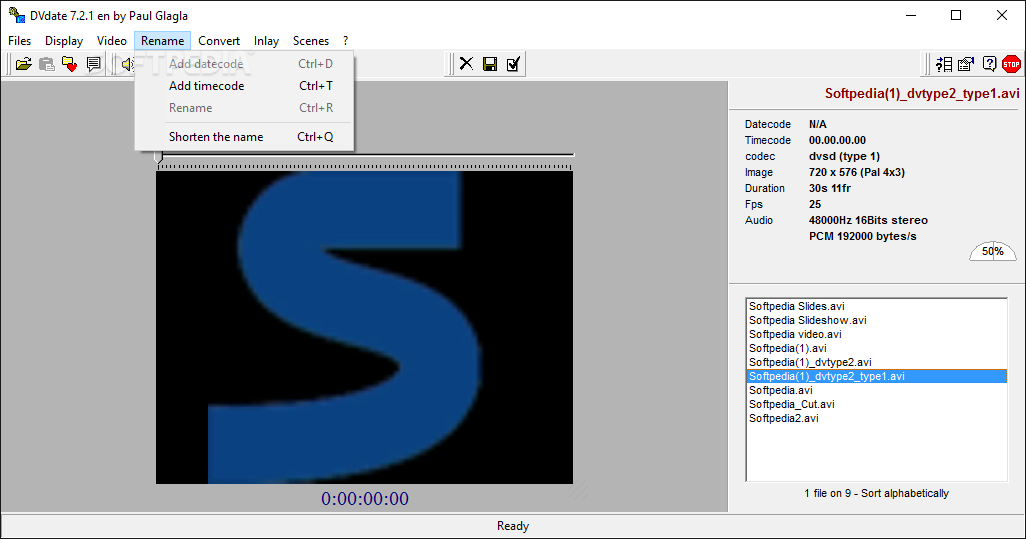Click the greyed-out paste clipboard icon
This screenshot has height=539, width=1026.
tap(46, 64)
